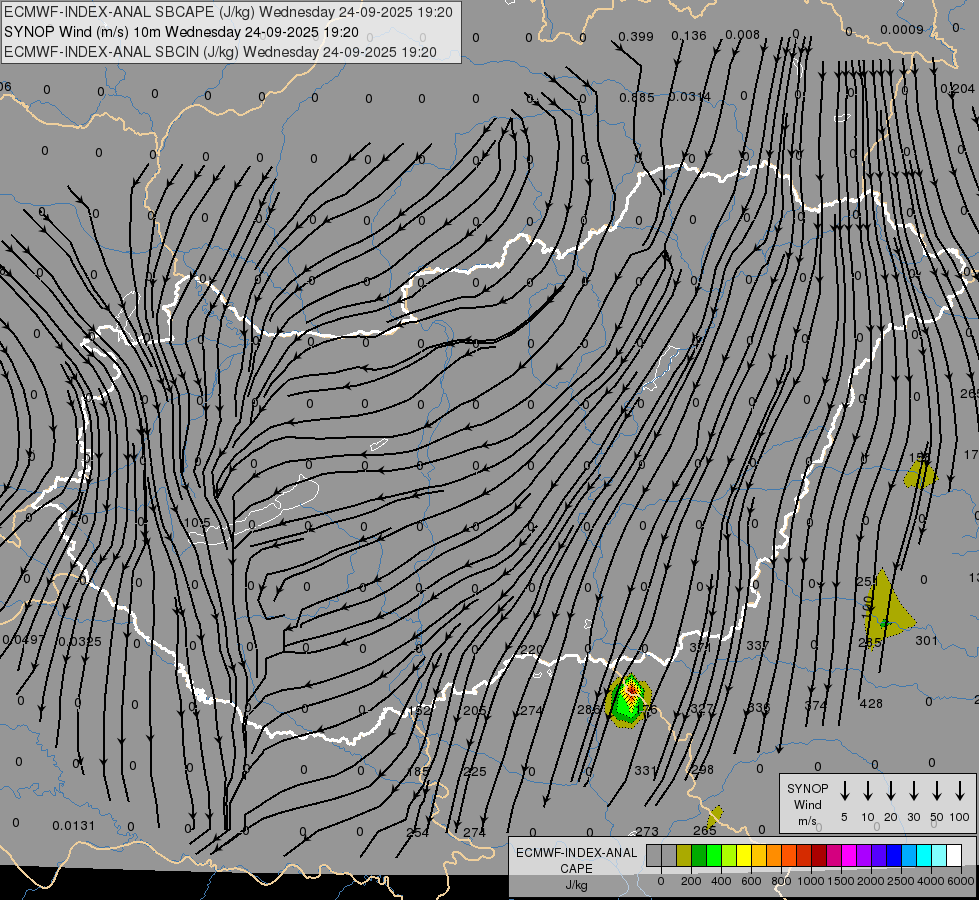Viewport: 979px width, 900px height.
Task: Click the '371' CIN value
Action: (701, 648)
